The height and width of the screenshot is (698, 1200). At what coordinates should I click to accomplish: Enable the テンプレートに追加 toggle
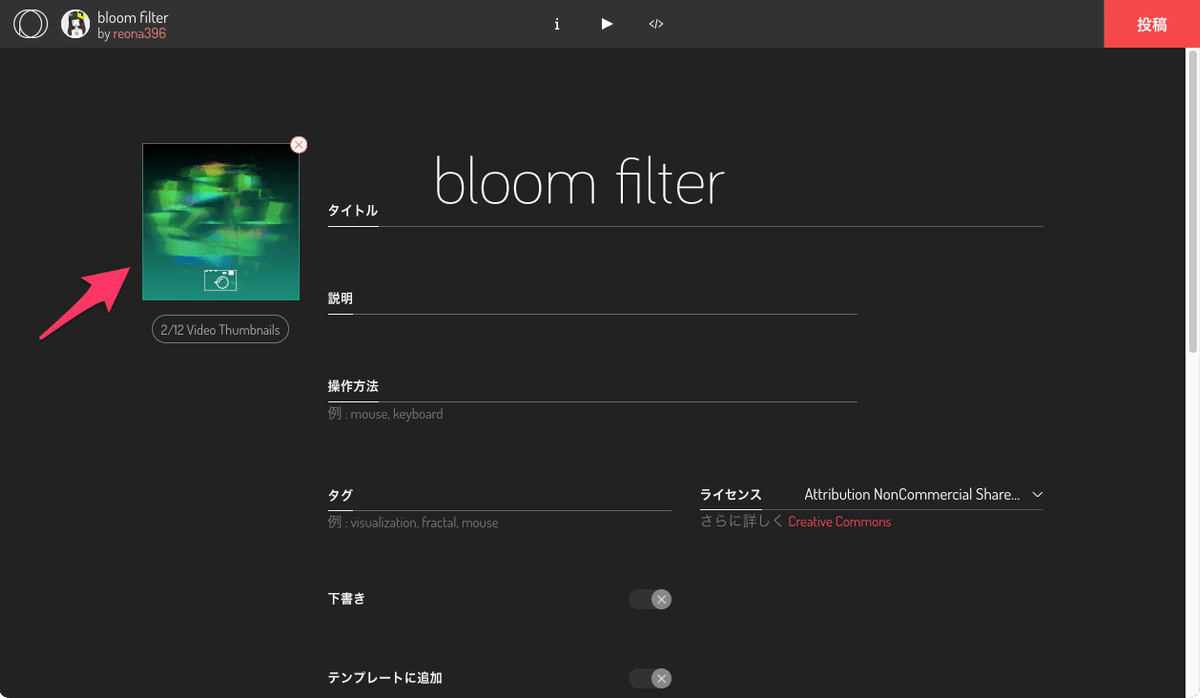point(649,677)
